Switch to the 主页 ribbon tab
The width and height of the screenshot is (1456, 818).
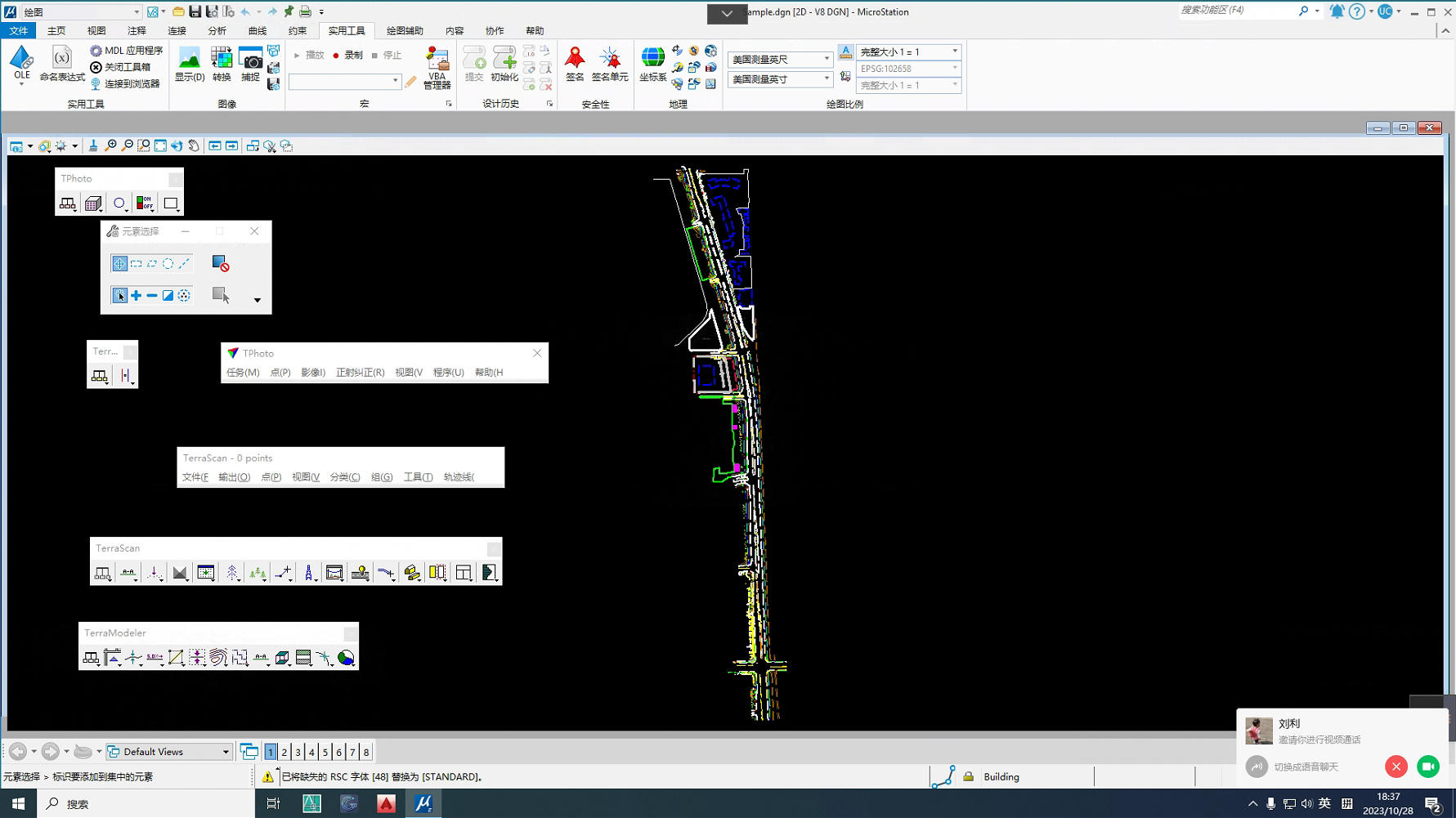[56, 30]
